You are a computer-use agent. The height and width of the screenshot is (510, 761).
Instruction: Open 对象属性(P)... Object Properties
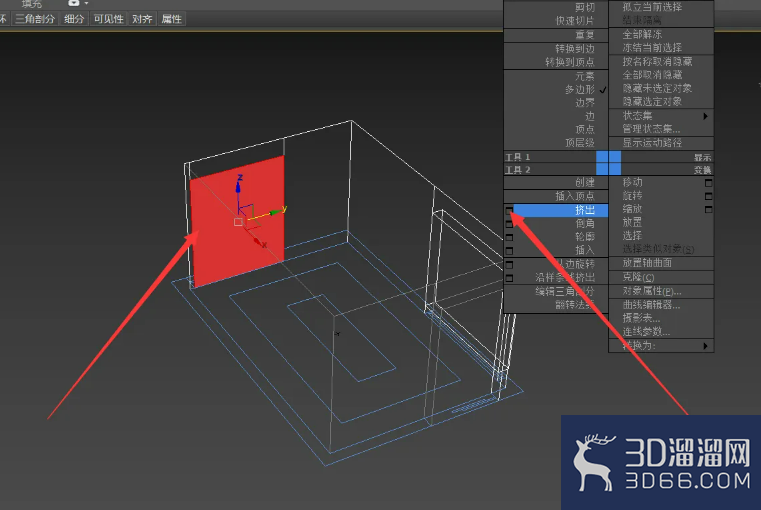click(x=652, y=291)
